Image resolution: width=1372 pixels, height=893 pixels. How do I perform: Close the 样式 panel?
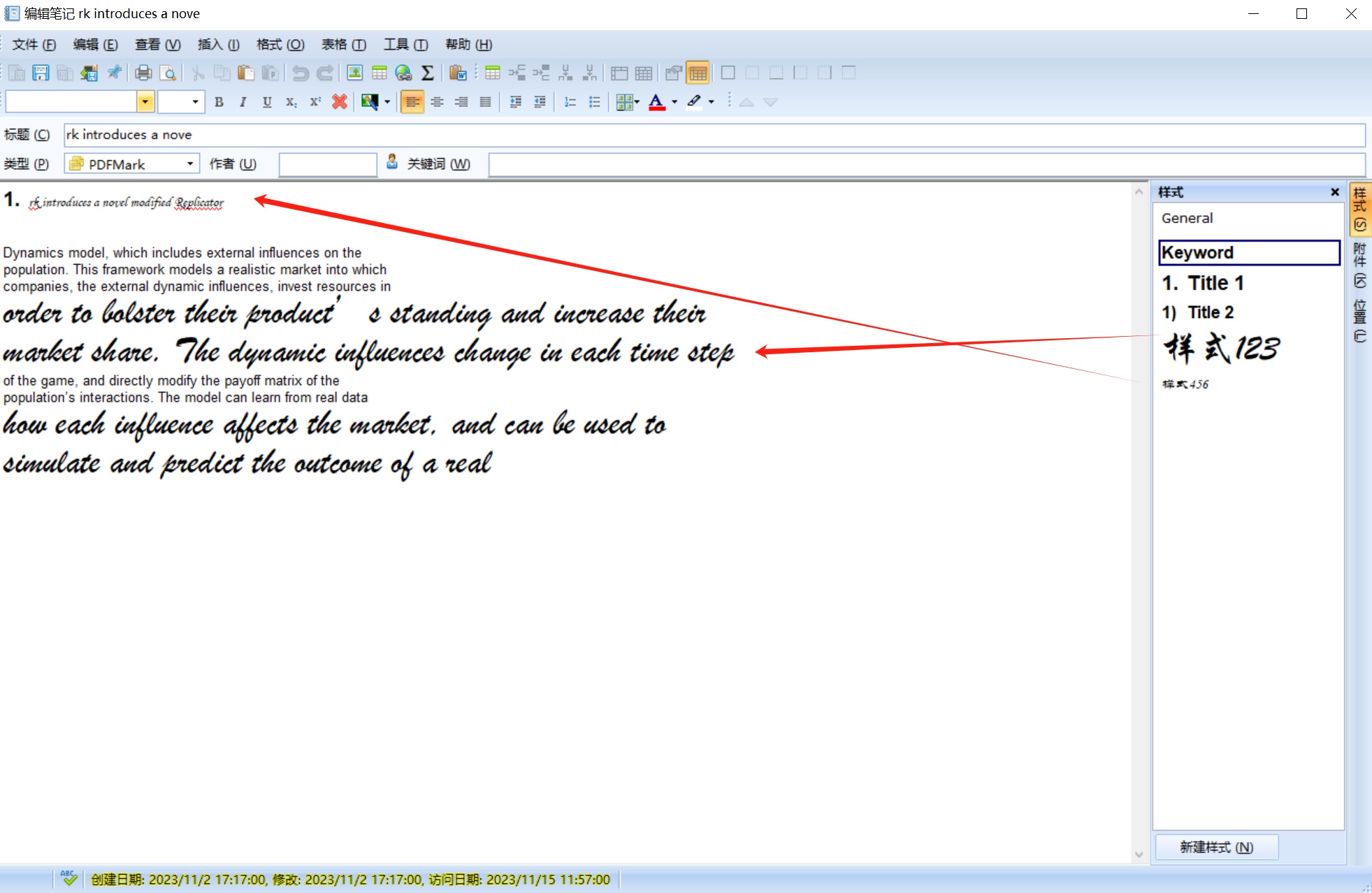(1335, 192)
